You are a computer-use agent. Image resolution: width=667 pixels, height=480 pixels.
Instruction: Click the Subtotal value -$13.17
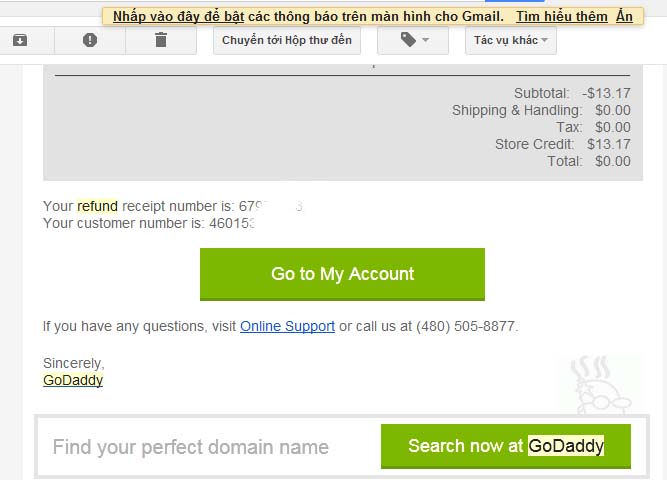(606, 93)
